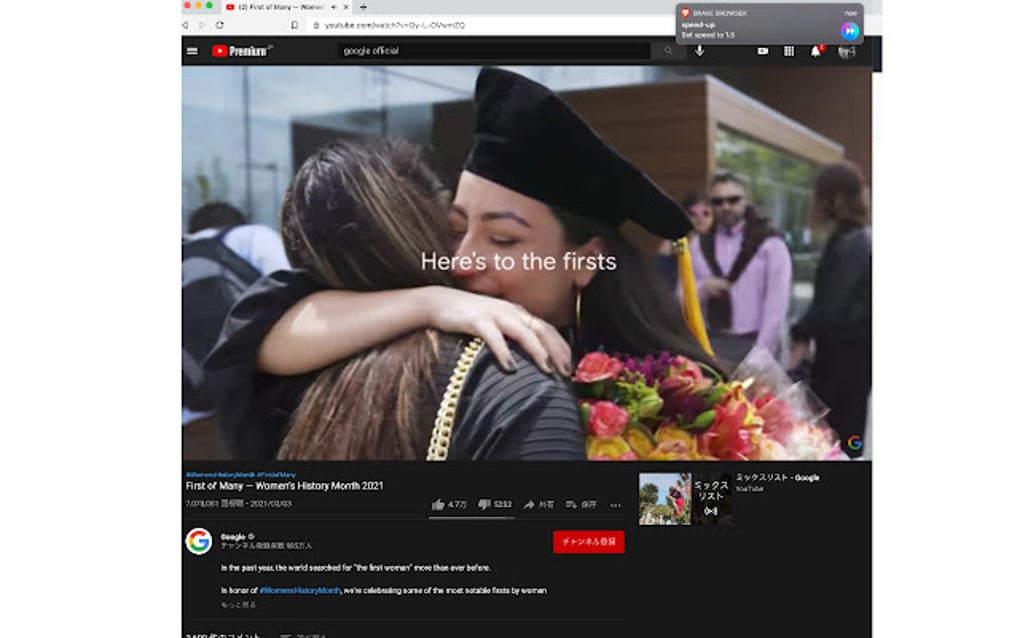Click the Google watermark on the video
The height and width of the screenshot is (638, 1020).
[x=855, y=444]
